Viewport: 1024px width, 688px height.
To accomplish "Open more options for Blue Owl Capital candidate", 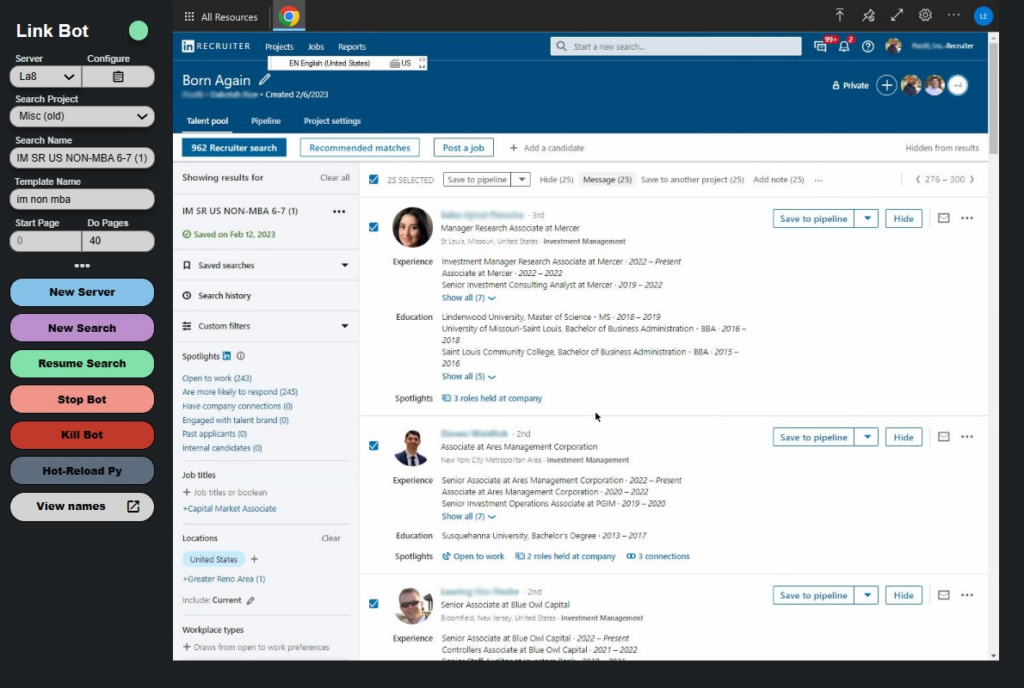I will pyautogui.click(x=967, y=595).
